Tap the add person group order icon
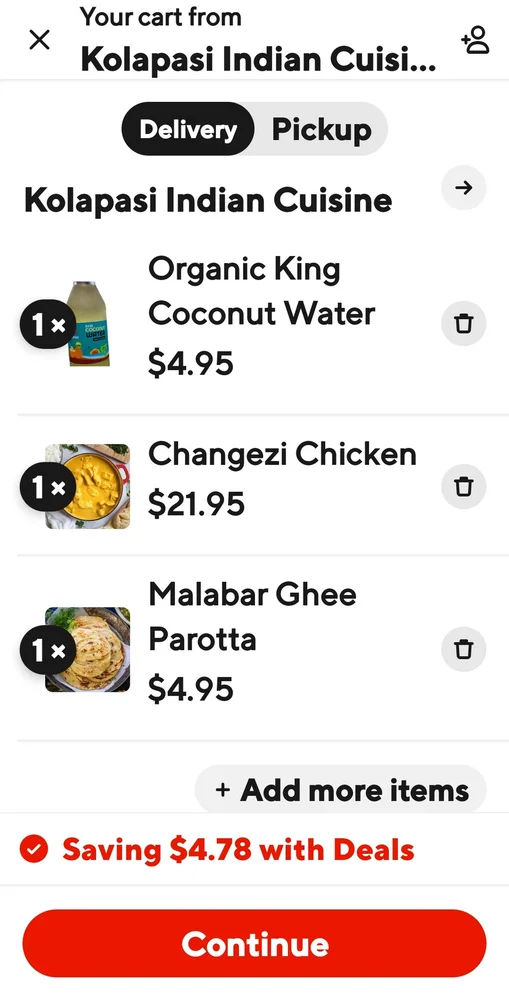Viewport: 509px width, 1000px height. [475, 40]
